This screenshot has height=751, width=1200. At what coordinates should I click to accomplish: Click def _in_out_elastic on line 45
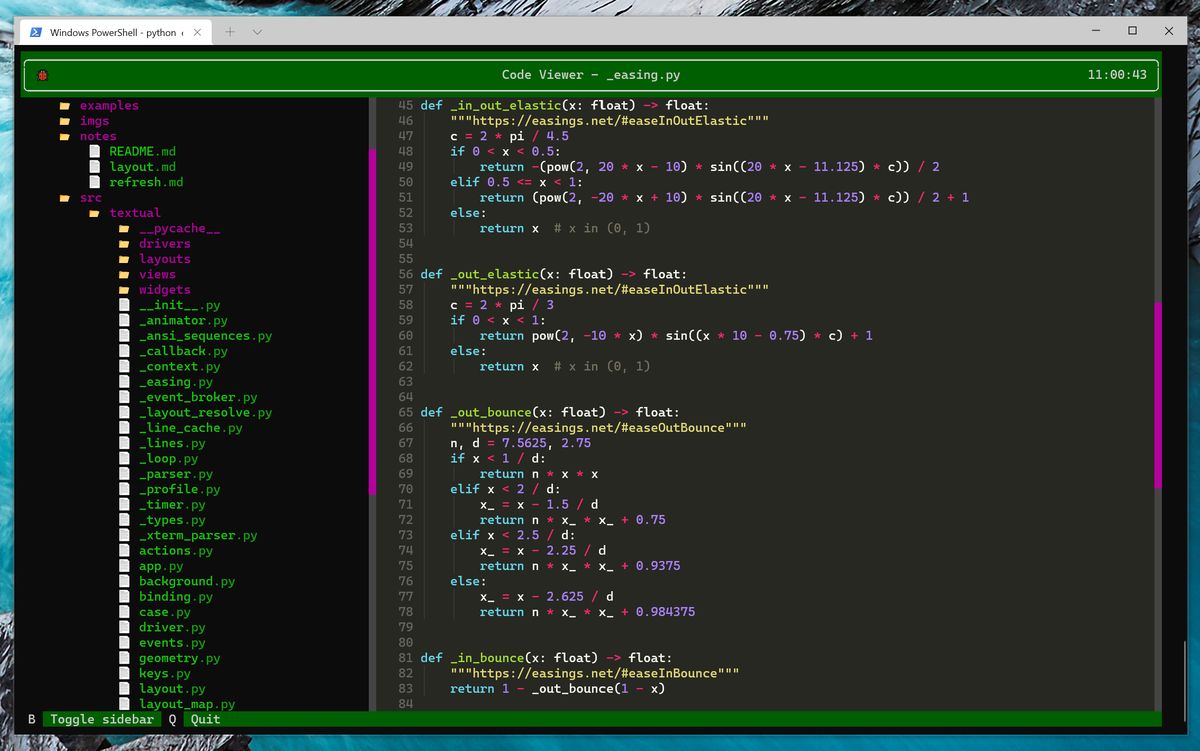tap(564, 105)
